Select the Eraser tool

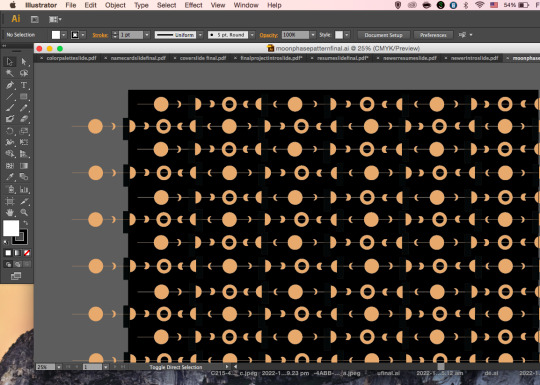(24, 119)
